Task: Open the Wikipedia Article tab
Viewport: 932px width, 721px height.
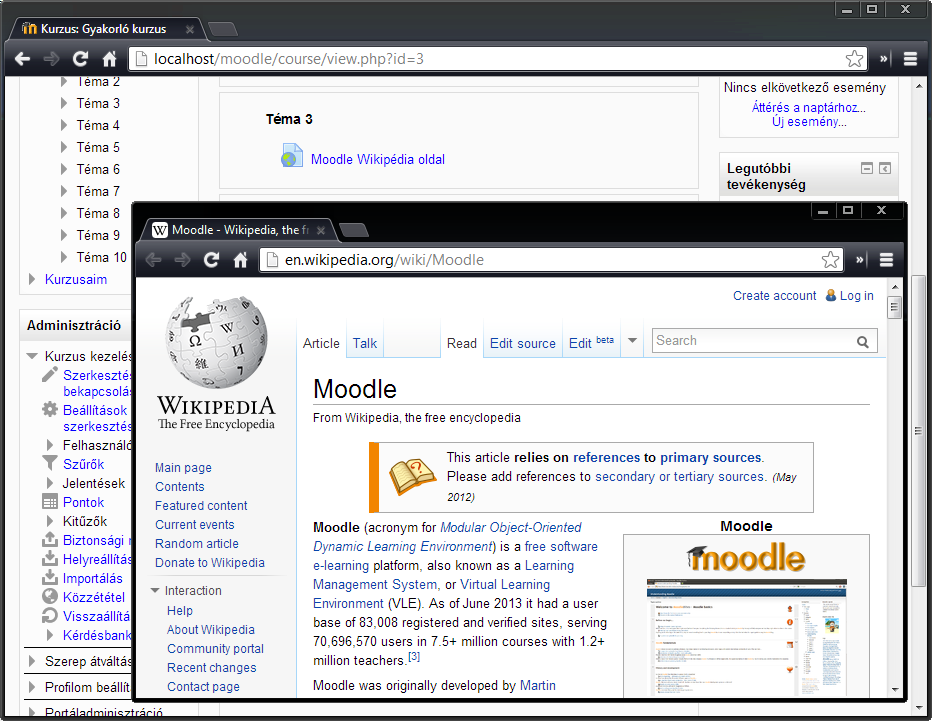Action: click(x=321, y=343)
